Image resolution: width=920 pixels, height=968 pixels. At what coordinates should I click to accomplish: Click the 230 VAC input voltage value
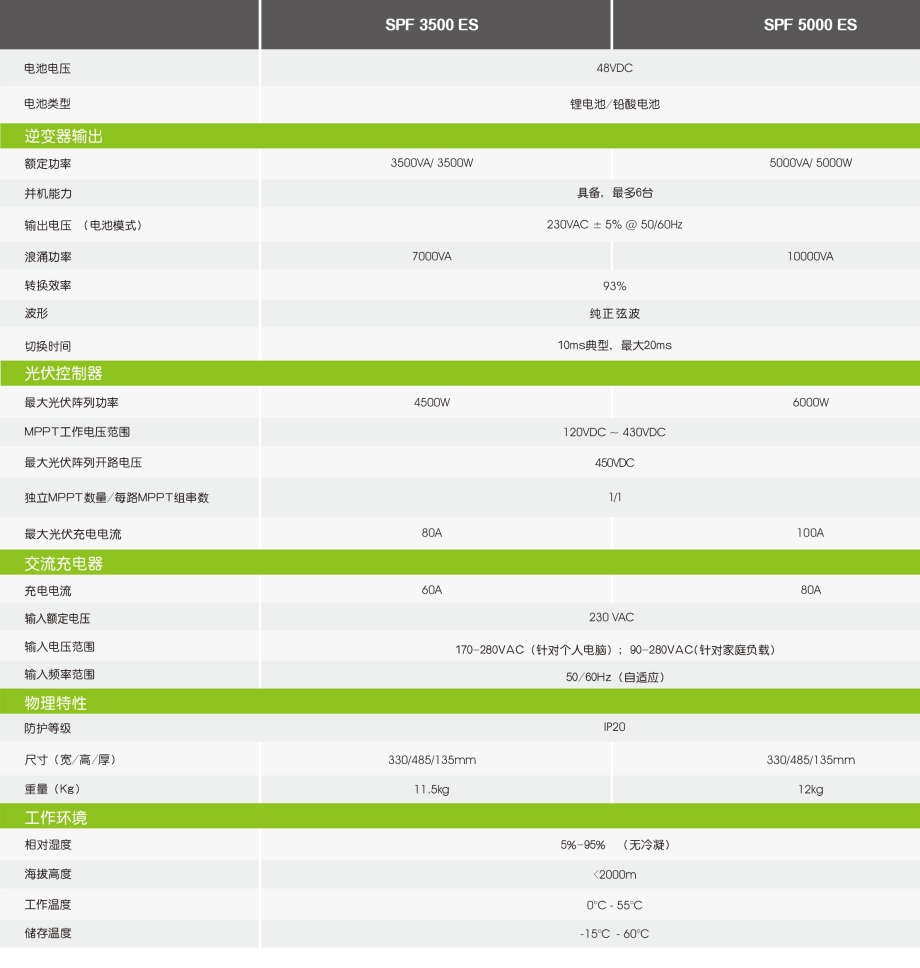pyautogui.click(x=611, y=617)
